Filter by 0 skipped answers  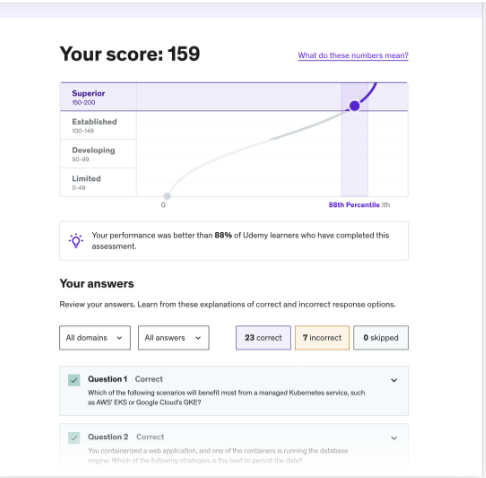coord(381,338)
